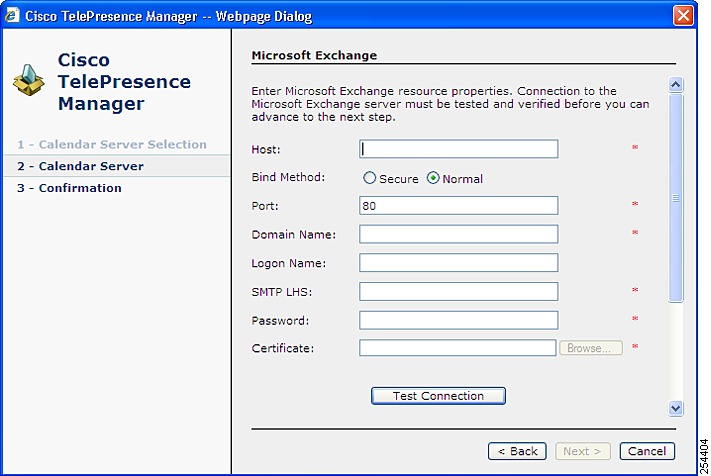The image size is (711, 476).
Task: Click the Port field showing 80
Action: point(458,205)
